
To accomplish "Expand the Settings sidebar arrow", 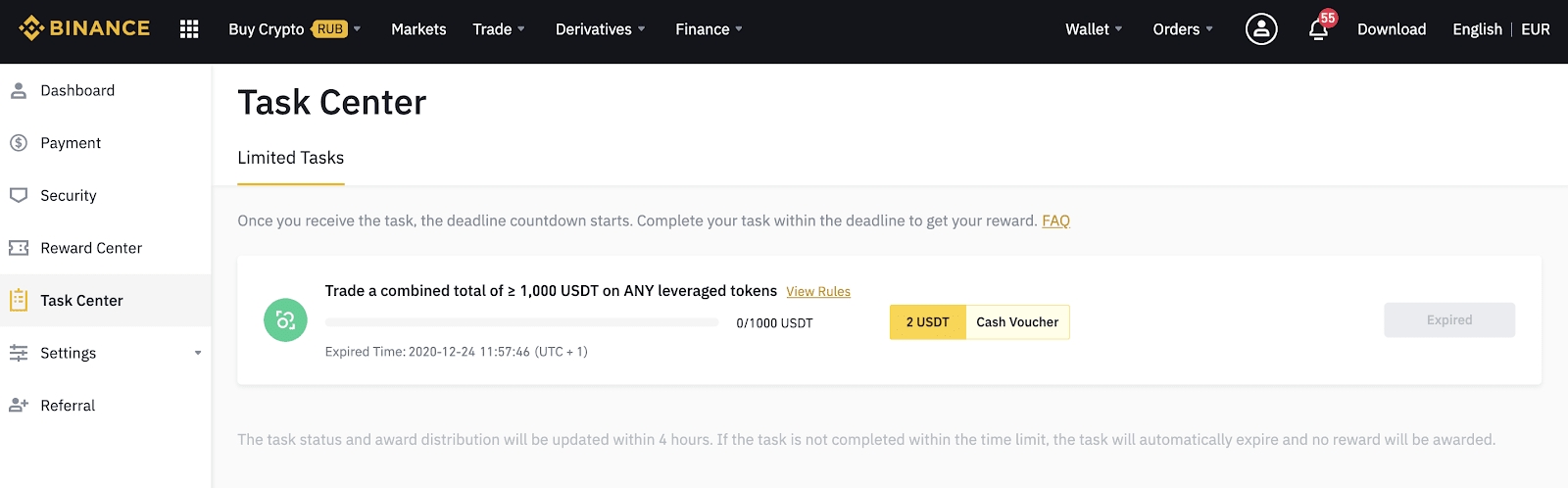I will pyautogui.click(x=198, y=353).
